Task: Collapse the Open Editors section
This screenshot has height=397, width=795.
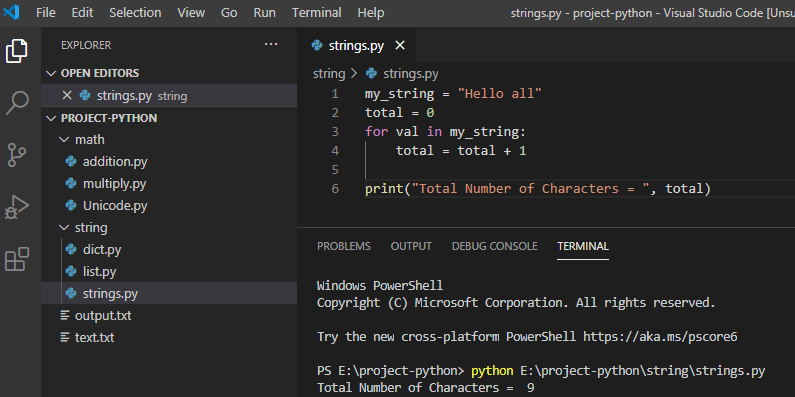Action: tap(51, 74)
